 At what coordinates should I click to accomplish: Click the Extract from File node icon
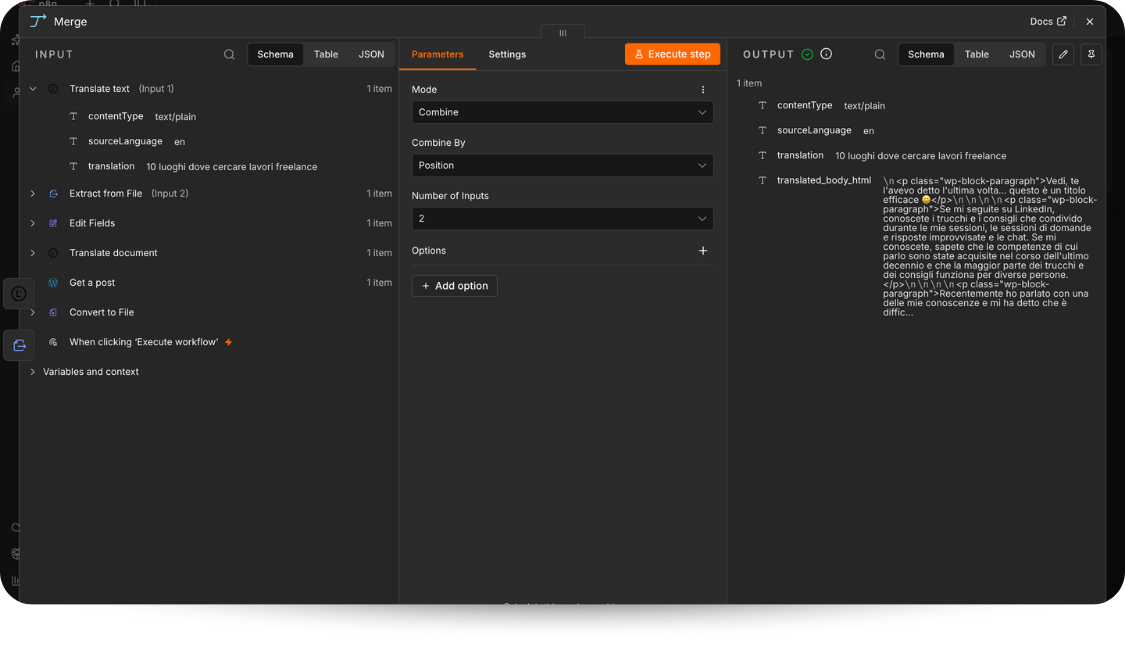[x=53, y=194]
